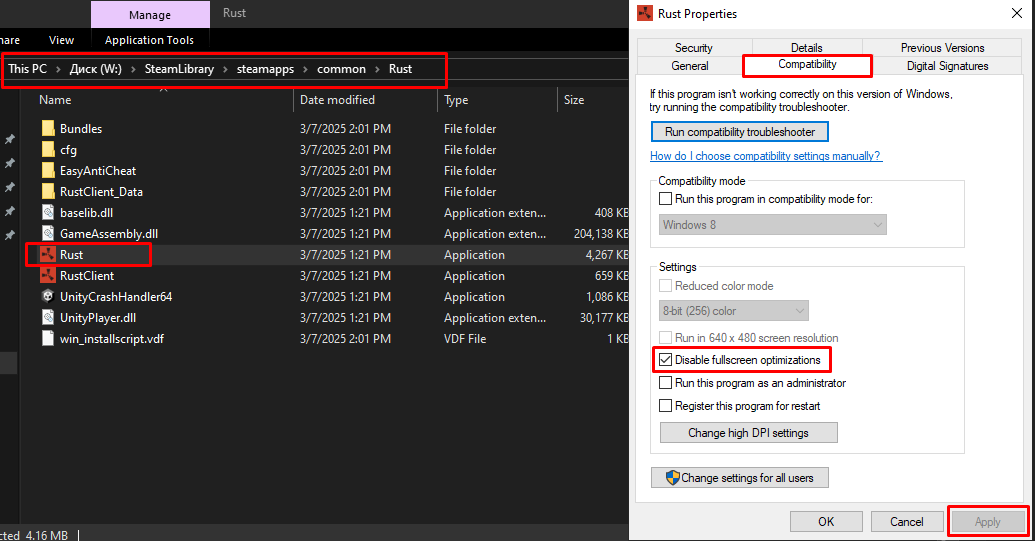Select the win_installscript.vdf file name
Image resolution: width=1035 pixels, height=541 pixels.
(112, 339)
